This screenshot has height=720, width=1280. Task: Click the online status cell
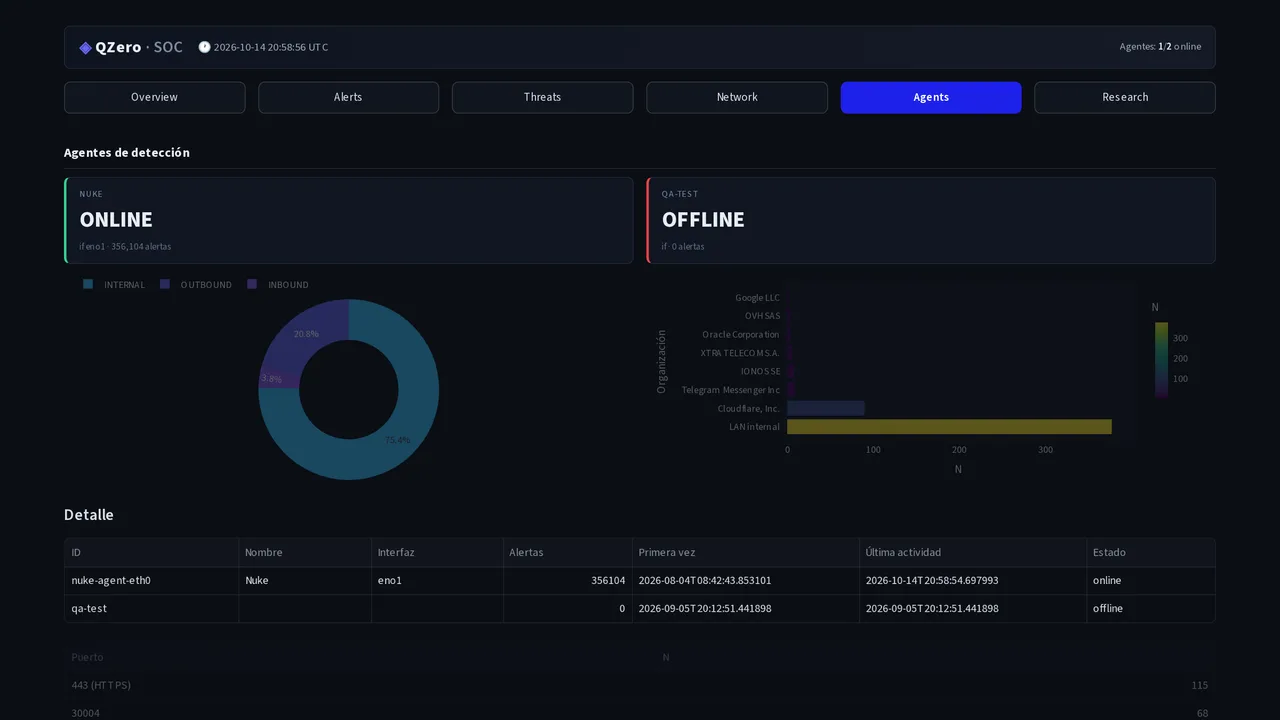click(1151, 580)
